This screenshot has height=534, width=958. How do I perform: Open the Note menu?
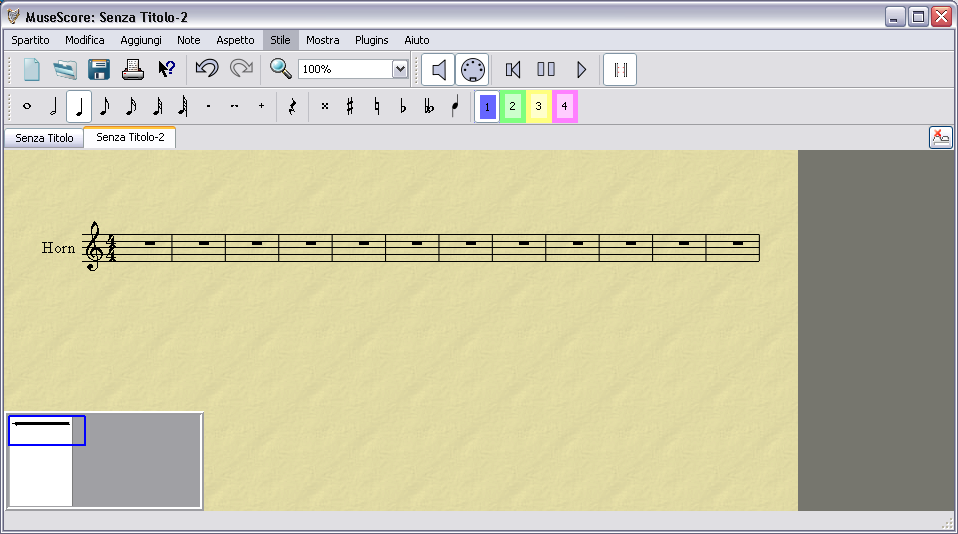click(x=189, y=40)
